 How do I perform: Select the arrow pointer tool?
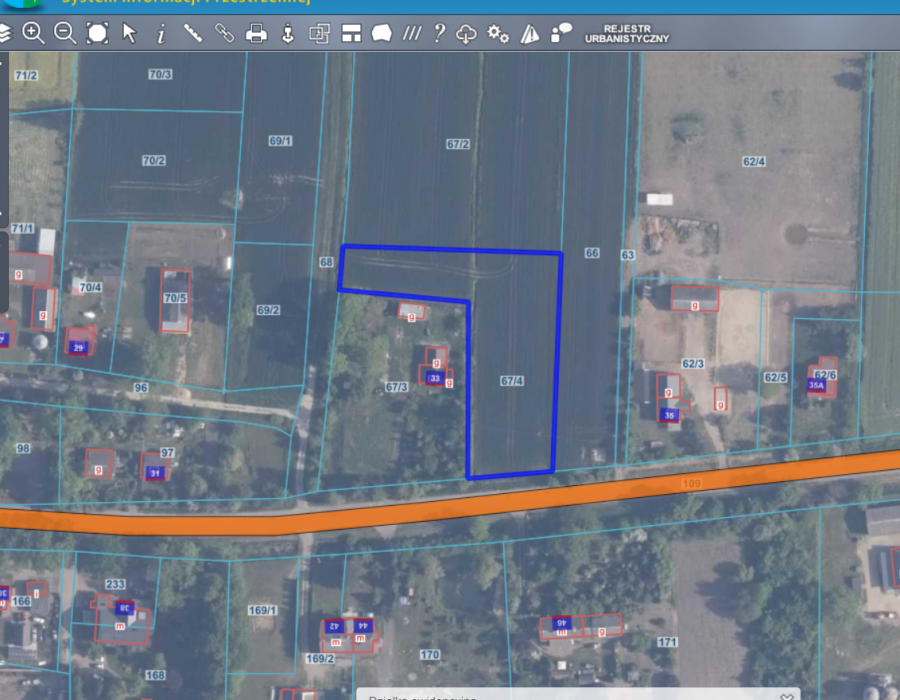tap(129, 33)
